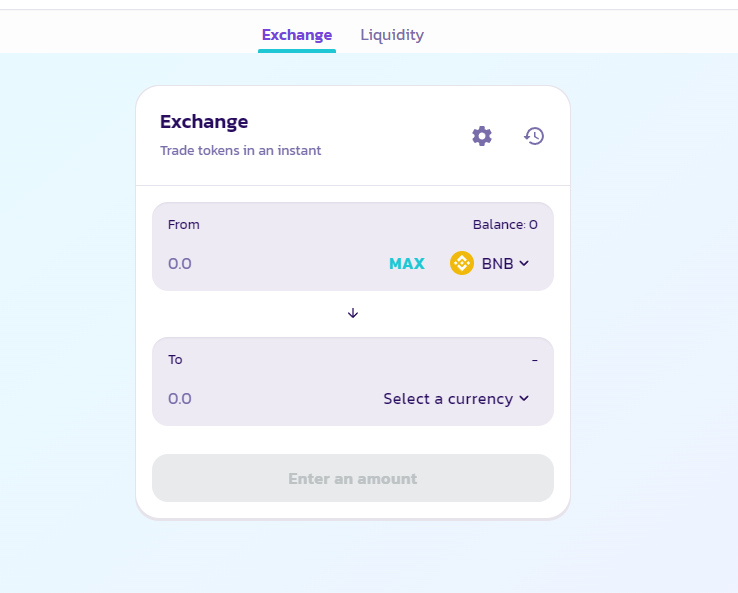738x593 pixels.
Task: Open recent transactions history icon
Action: coord(534,136)
